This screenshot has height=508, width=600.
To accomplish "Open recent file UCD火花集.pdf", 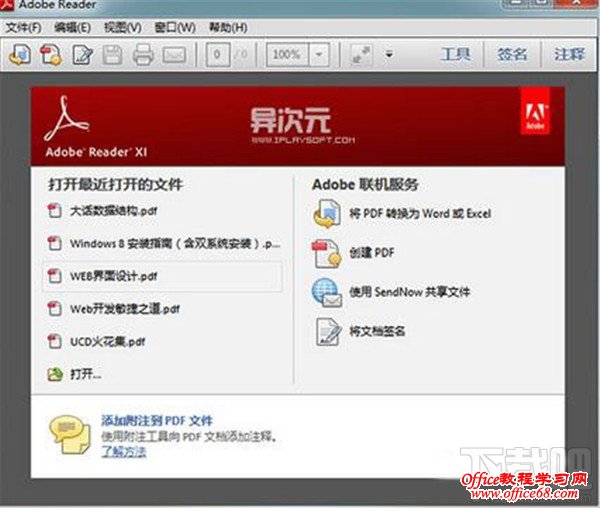I will (108, 341).
